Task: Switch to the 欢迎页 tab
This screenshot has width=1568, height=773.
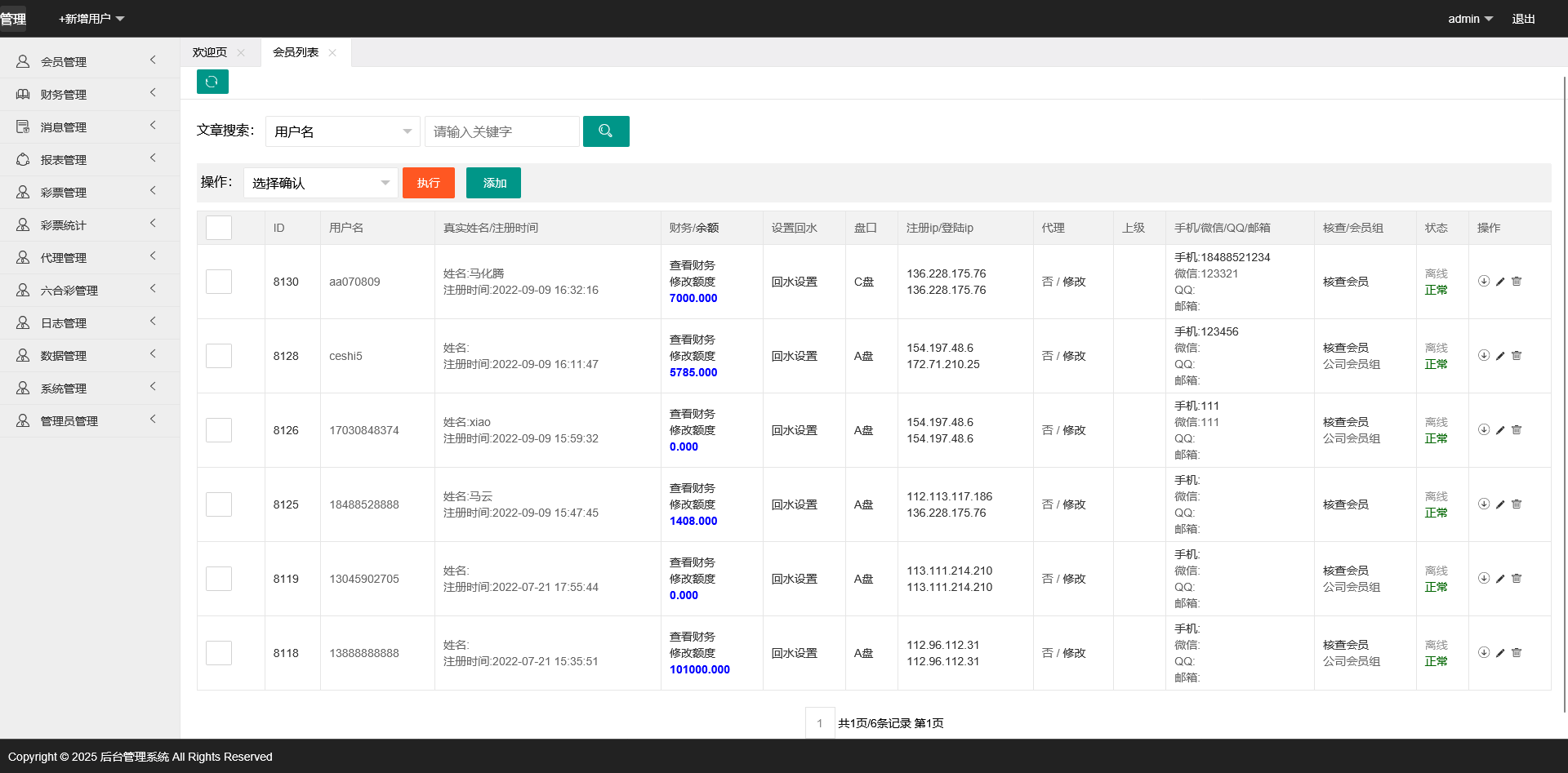Action: coord(211,51)
